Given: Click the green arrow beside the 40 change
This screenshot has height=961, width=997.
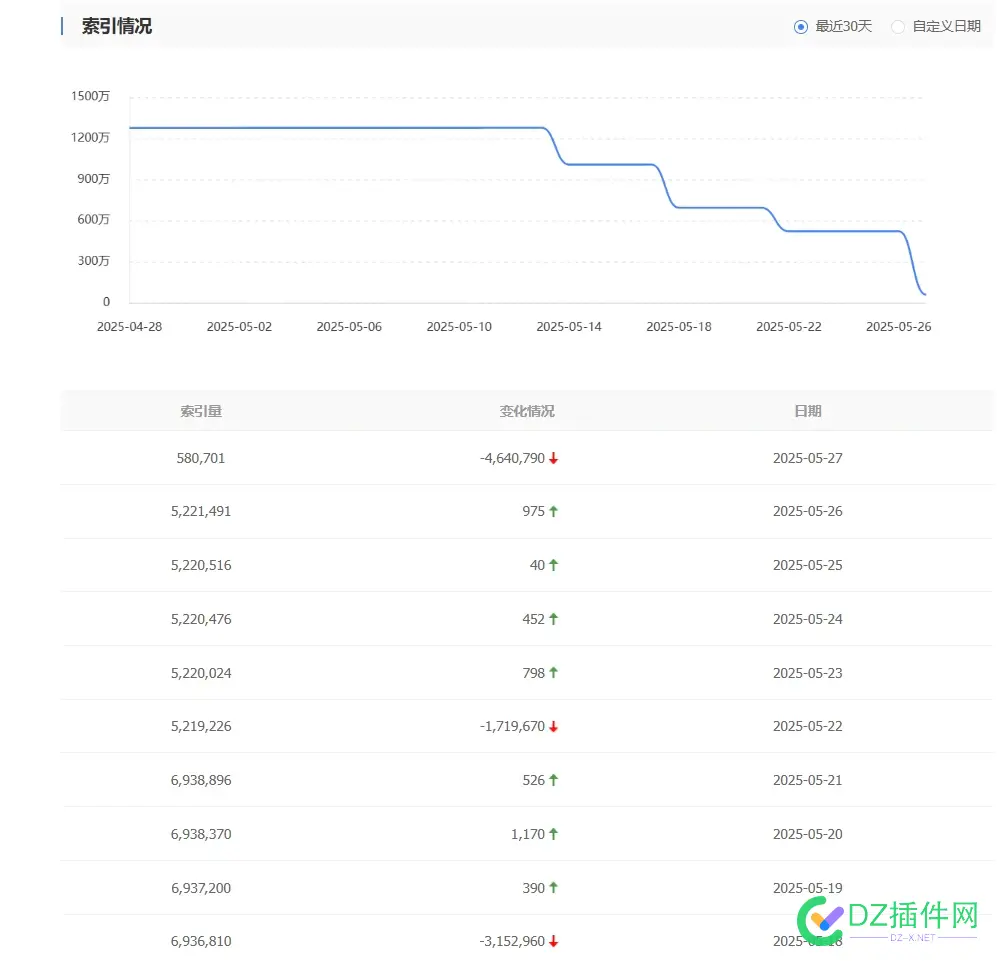Looking at the screenshot, I should [553, 565].
